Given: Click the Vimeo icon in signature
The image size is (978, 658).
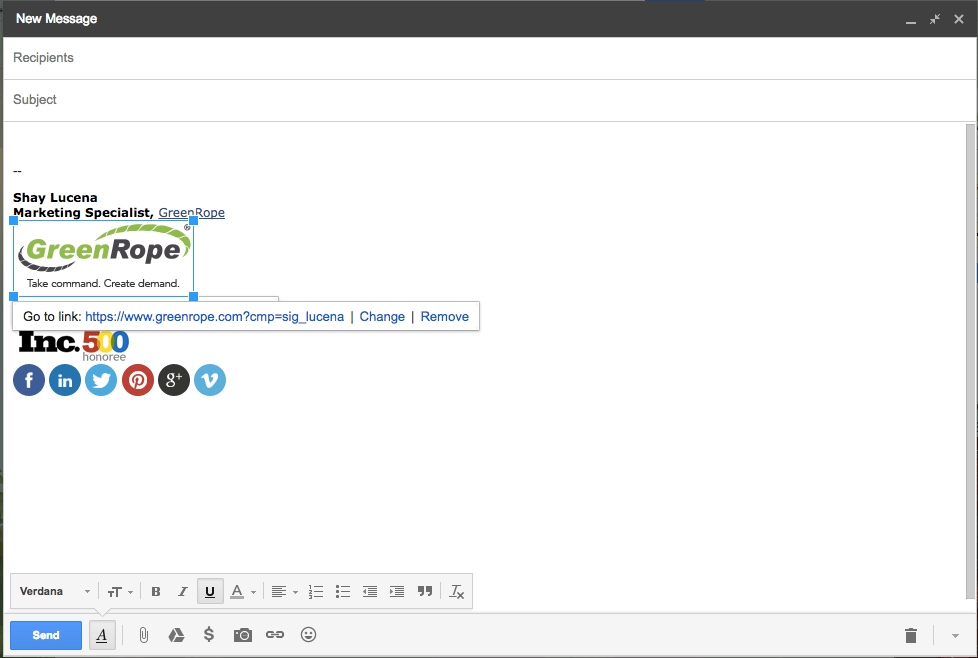Looking at the screenshot, I should click(x=210, y=380).
